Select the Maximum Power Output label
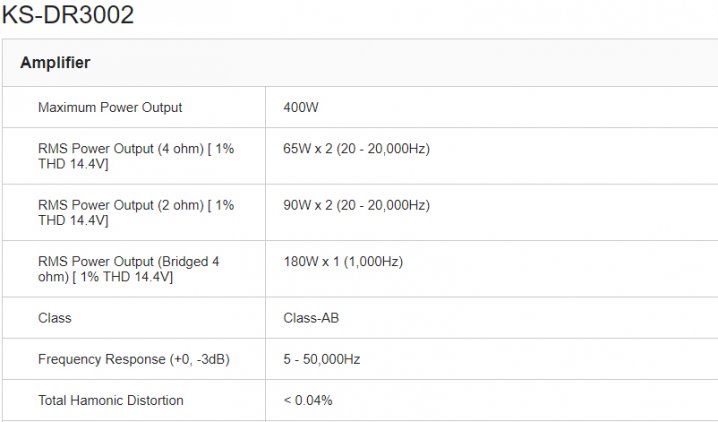This screenshot has width=718, height=422. pyautogui.click(x=110, y=107)
